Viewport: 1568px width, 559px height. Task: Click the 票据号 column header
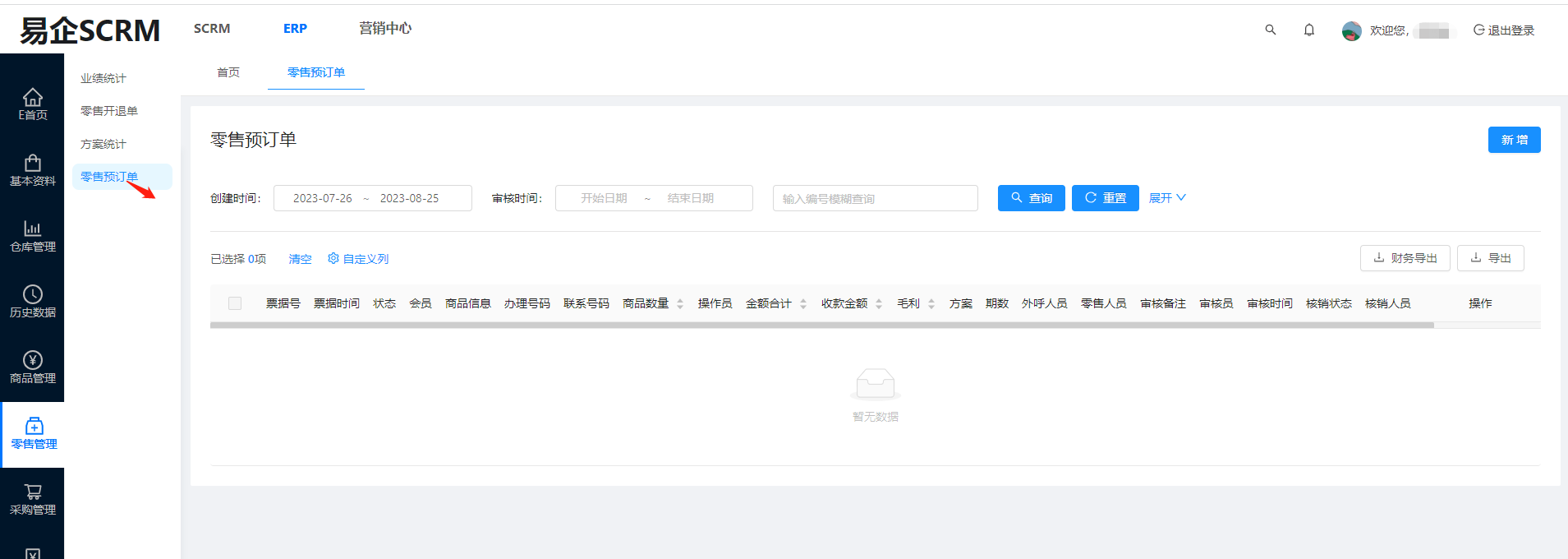[x=283, y=303]
